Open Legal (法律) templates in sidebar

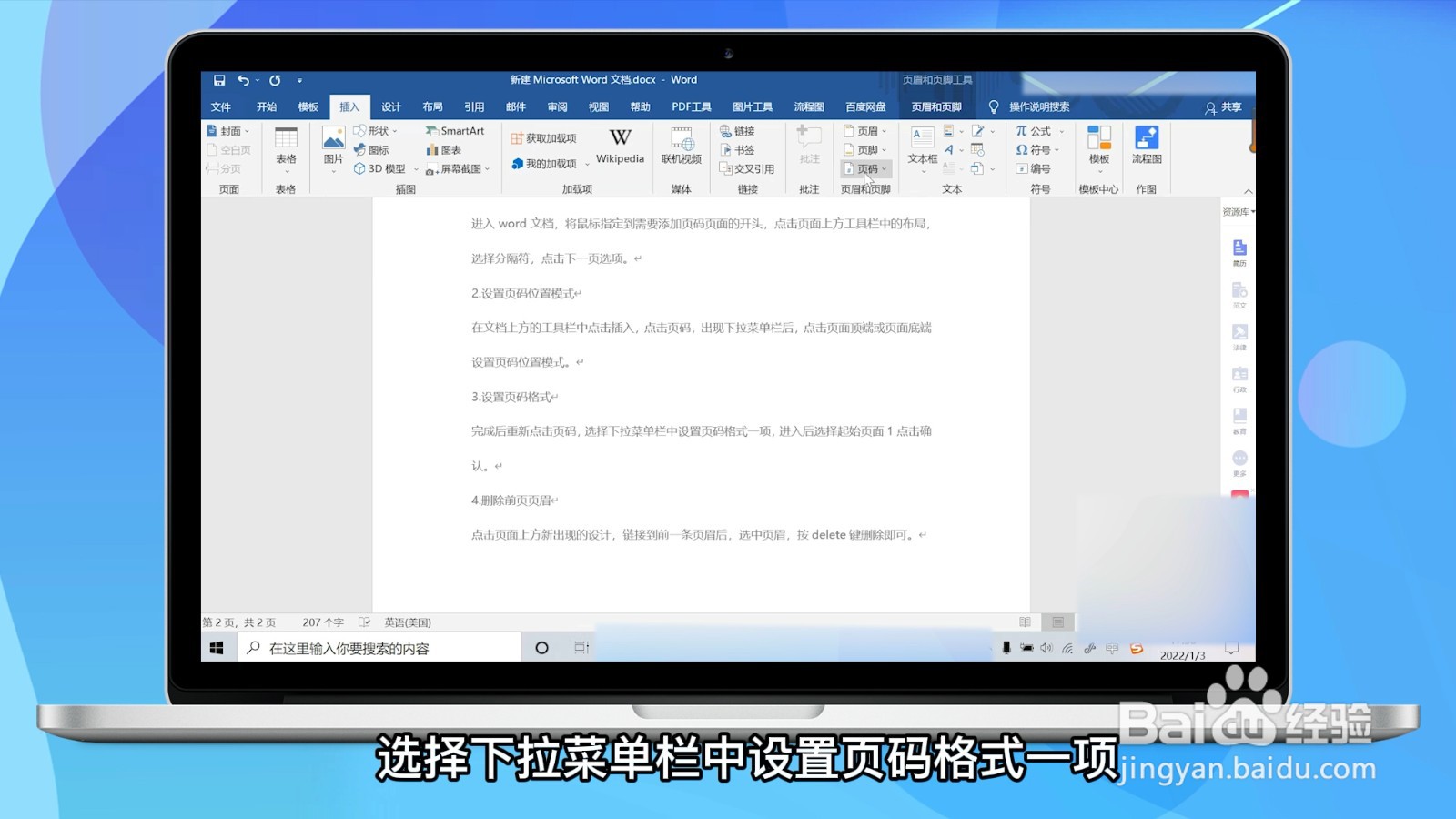[x=1239, y=337]
